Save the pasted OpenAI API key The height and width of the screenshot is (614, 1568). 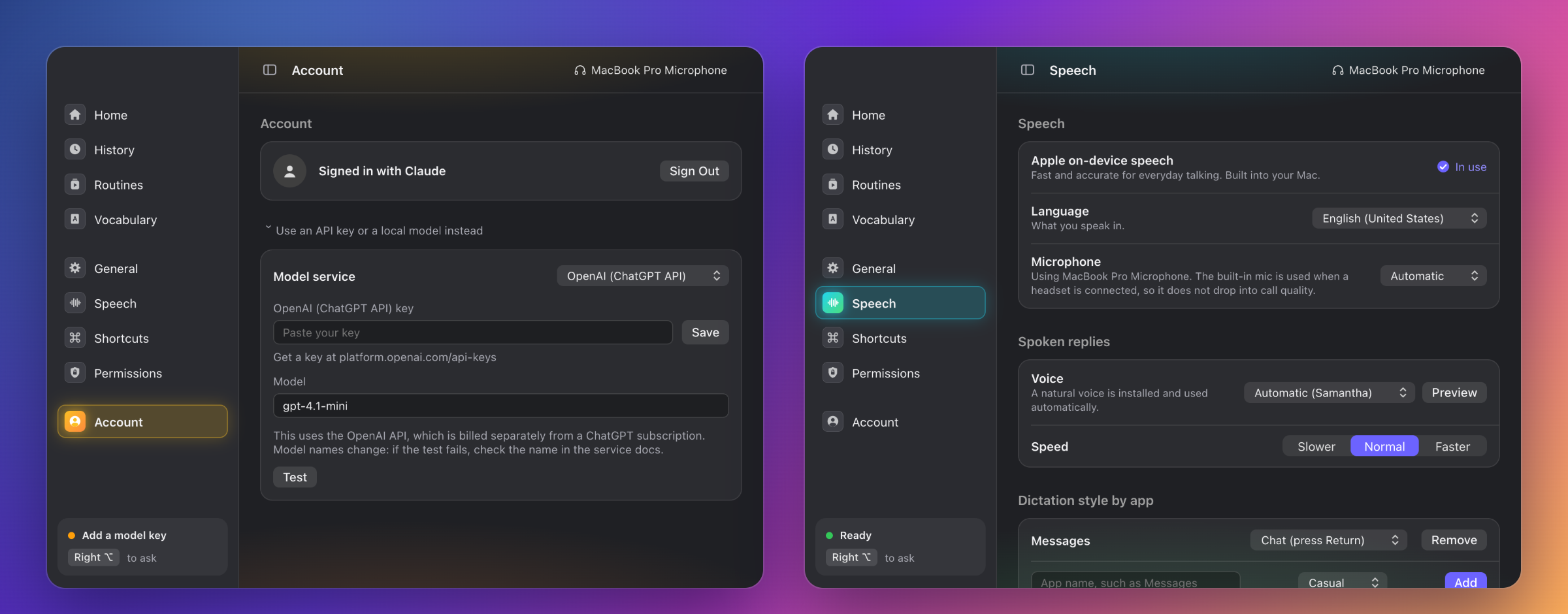tap(705, 332)
